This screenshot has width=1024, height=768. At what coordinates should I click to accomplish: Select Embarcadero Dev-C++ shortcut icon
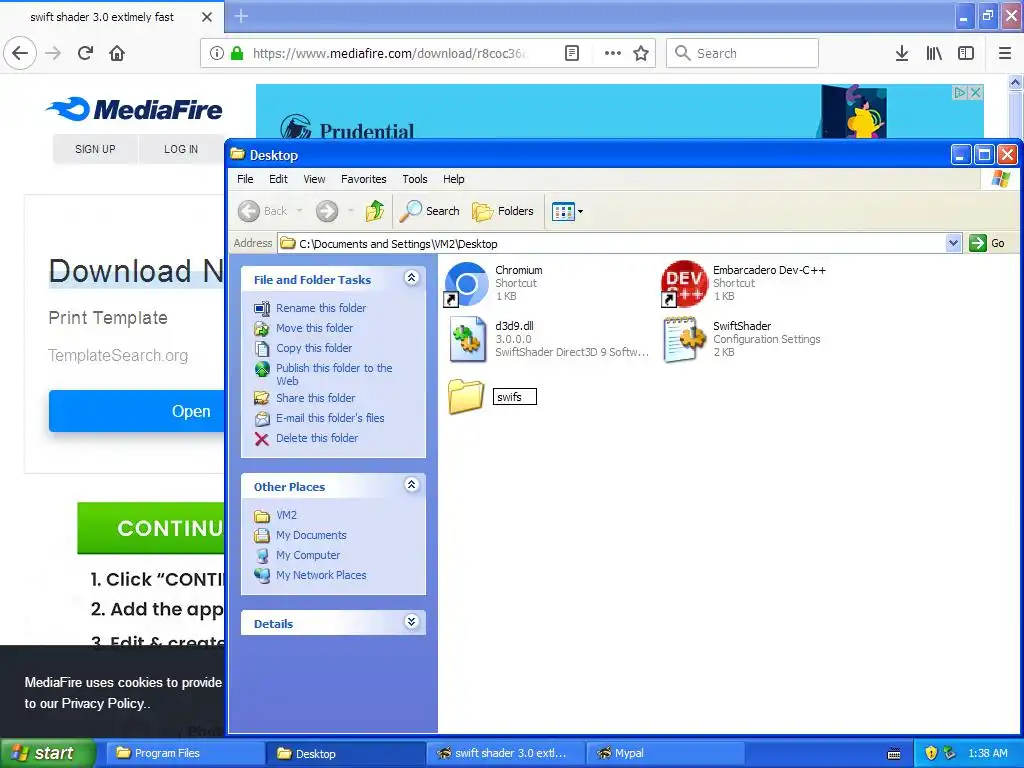(x=684, y=283)
